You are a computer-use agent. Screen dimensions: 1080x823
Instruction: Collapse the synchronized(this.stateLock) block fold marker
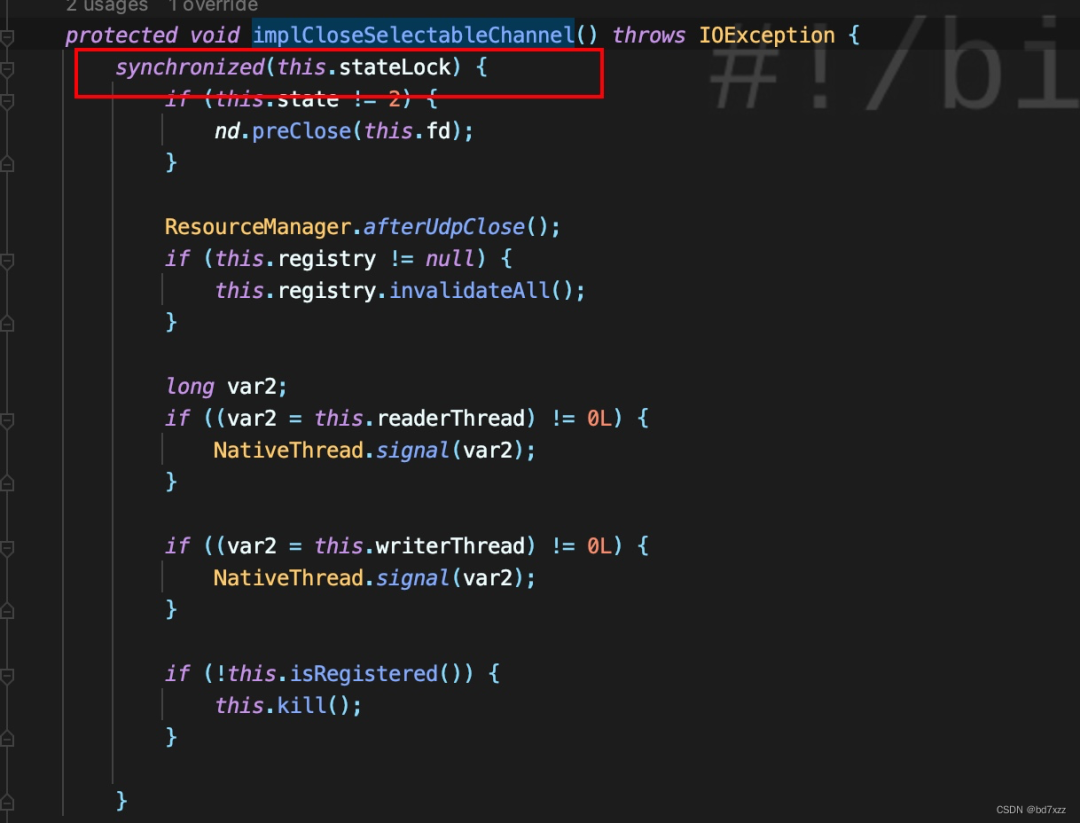point(7,69)
